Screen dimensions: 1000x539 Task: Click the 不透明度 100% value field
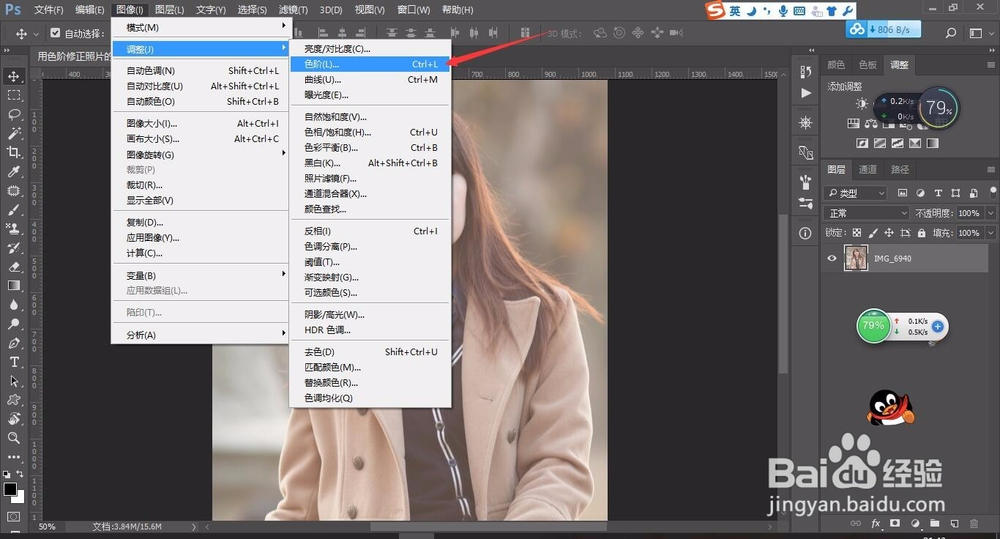click(970, 213)
